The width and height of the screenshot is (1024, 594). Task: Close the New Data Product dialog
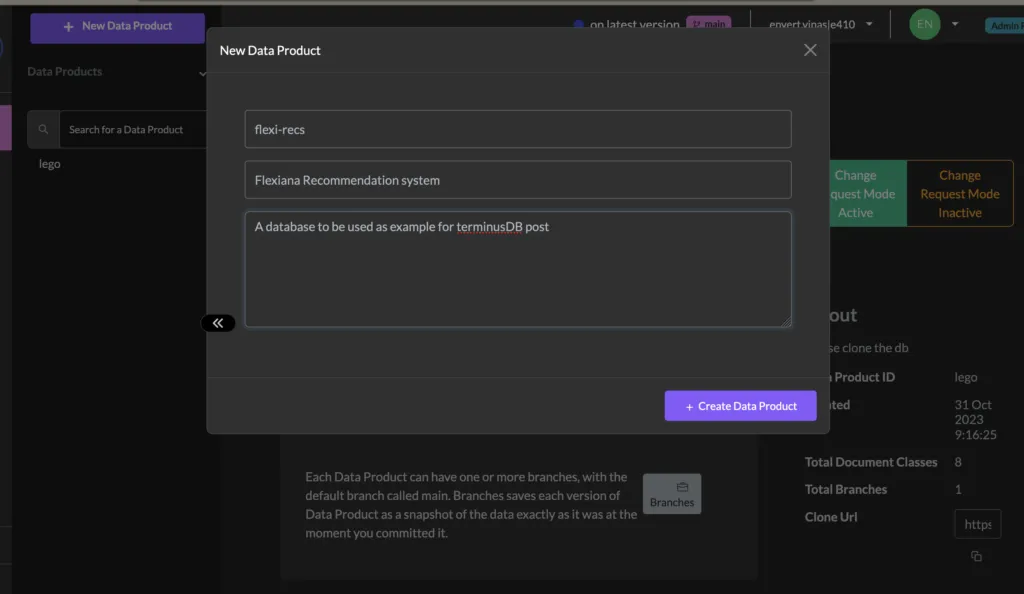coord(810,50)
